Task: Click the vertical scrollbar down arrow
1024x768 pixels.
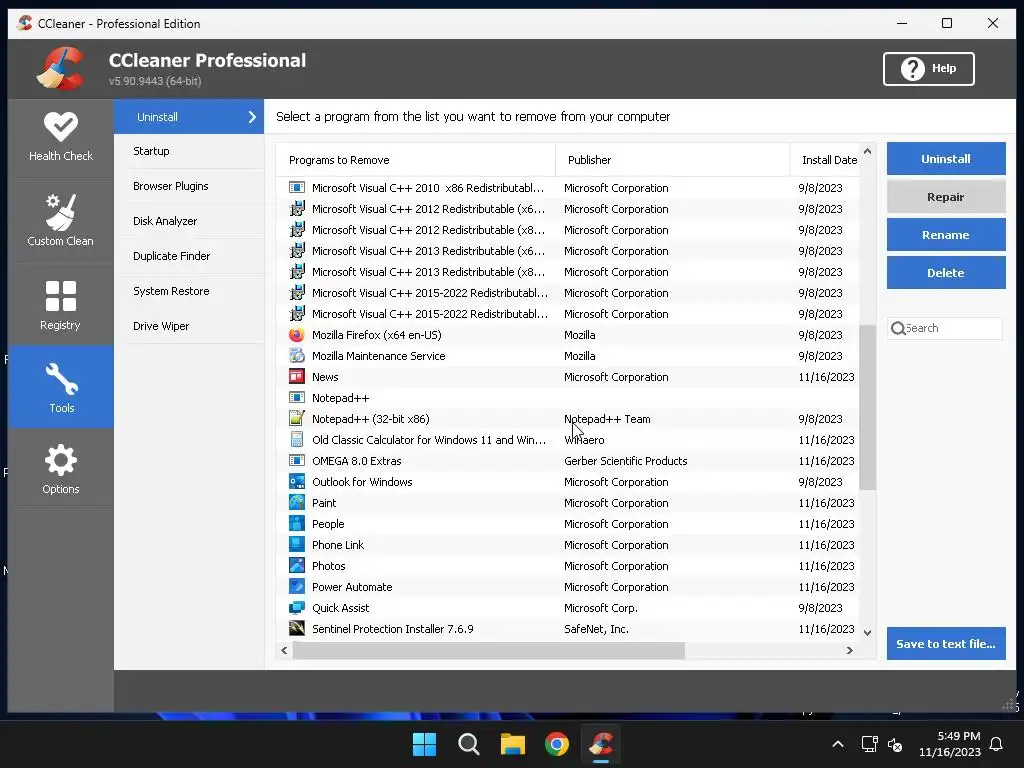Action: pos(867,632)
